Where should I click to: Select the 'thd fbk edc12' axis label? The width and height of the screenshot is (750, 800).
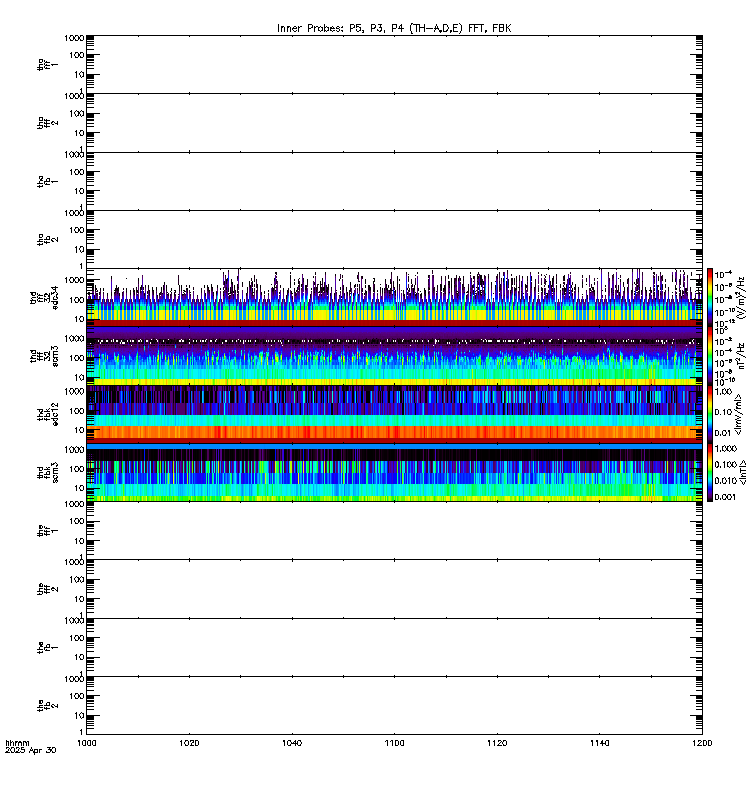tap(47, 414)
